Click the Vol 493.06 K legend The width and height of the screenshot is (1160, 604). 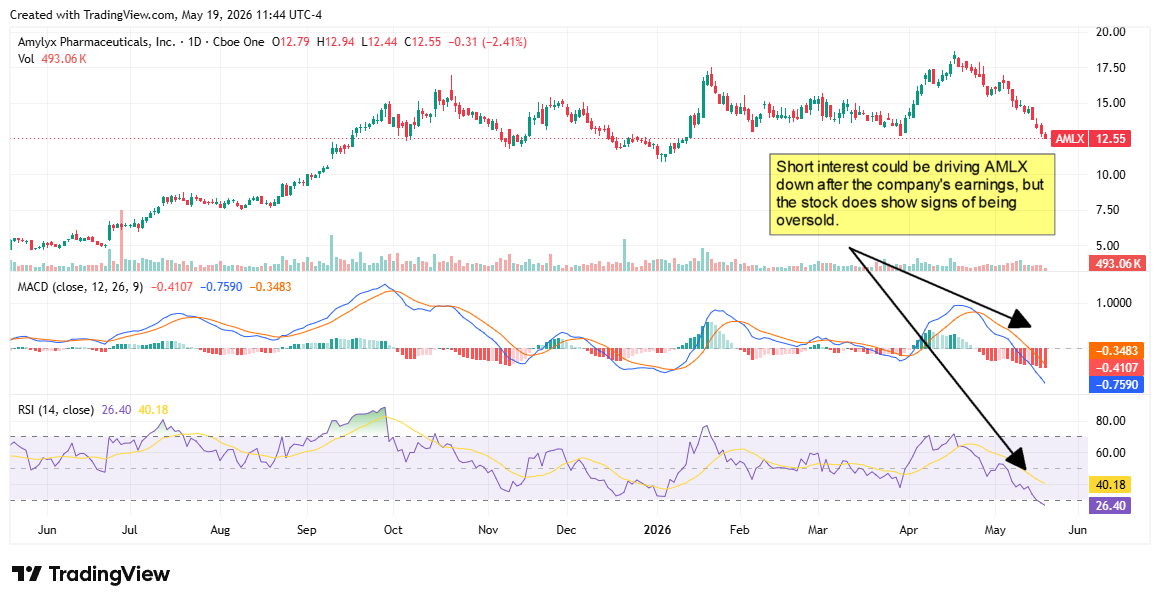pyautogui.click(x=52, y=58)
